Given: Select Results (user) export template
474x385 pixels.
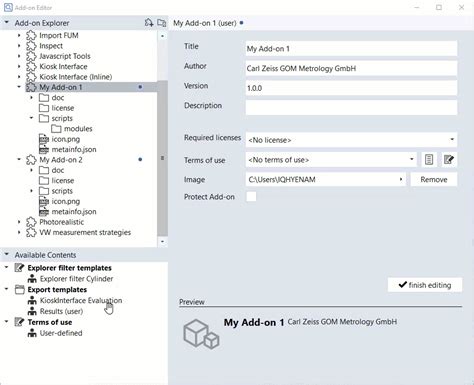Looking at the screenshot, I should 61,311.
